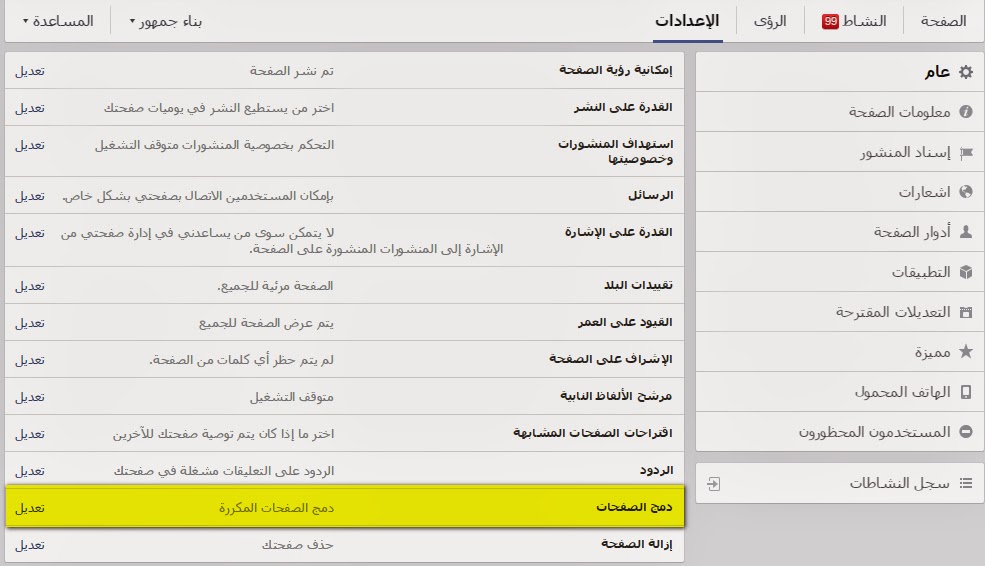The image size is (985, 566).
Task: Click the star icon beside مميزة
Action: point(966,352)
